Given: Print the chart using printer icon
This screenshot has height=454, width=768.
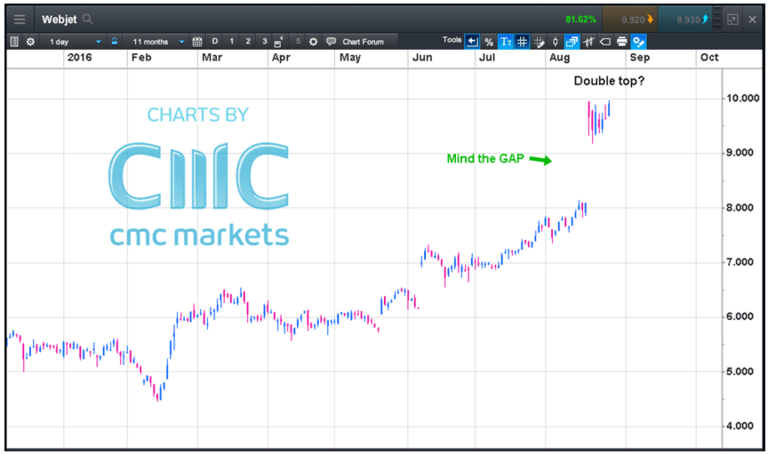Looking at the screenshot, I should pos(622,42).
